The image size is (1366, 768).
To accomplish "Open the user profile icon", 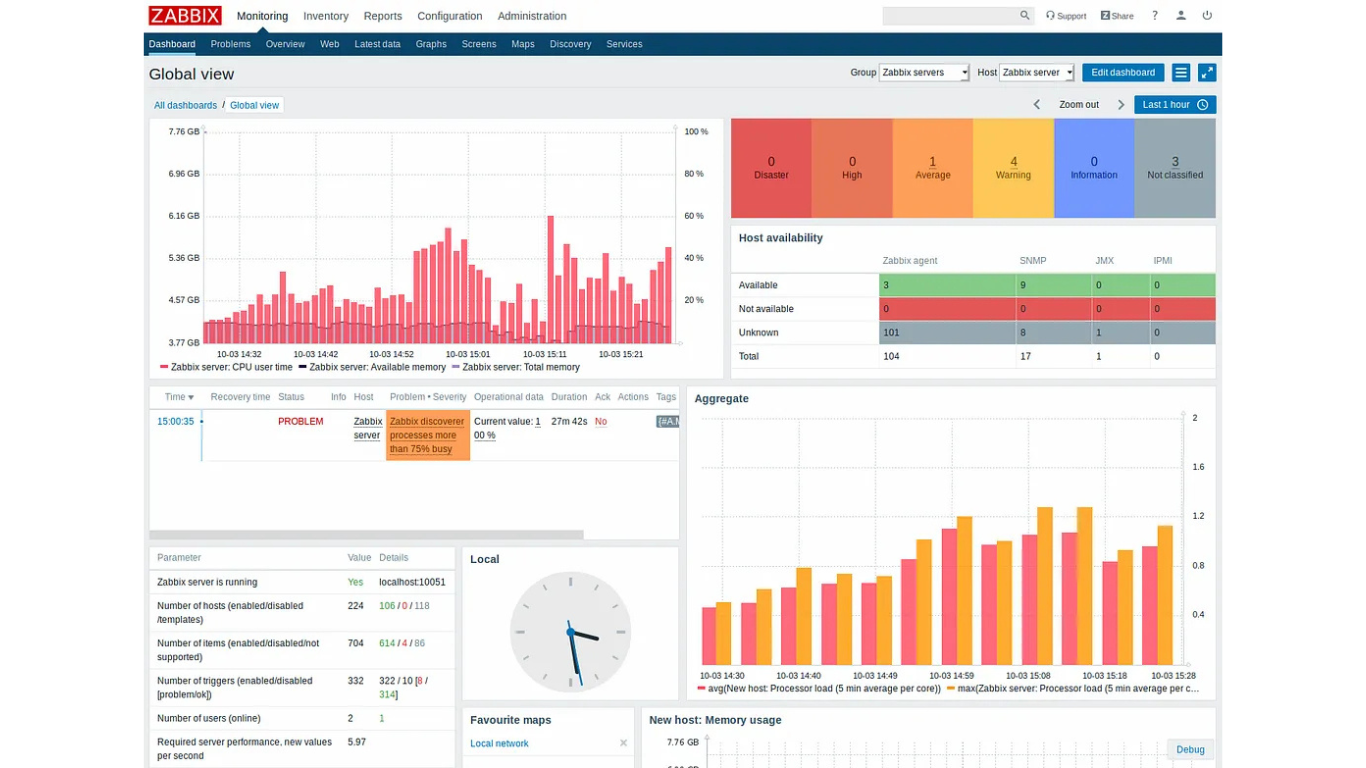I will click(1181, 16).
